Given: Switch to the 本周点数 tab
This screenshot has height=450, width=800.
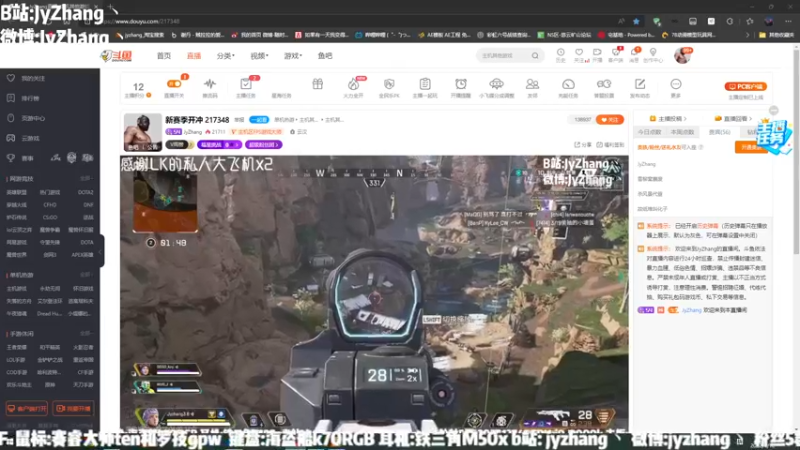Looking at the screenshot, I should 683,132.
